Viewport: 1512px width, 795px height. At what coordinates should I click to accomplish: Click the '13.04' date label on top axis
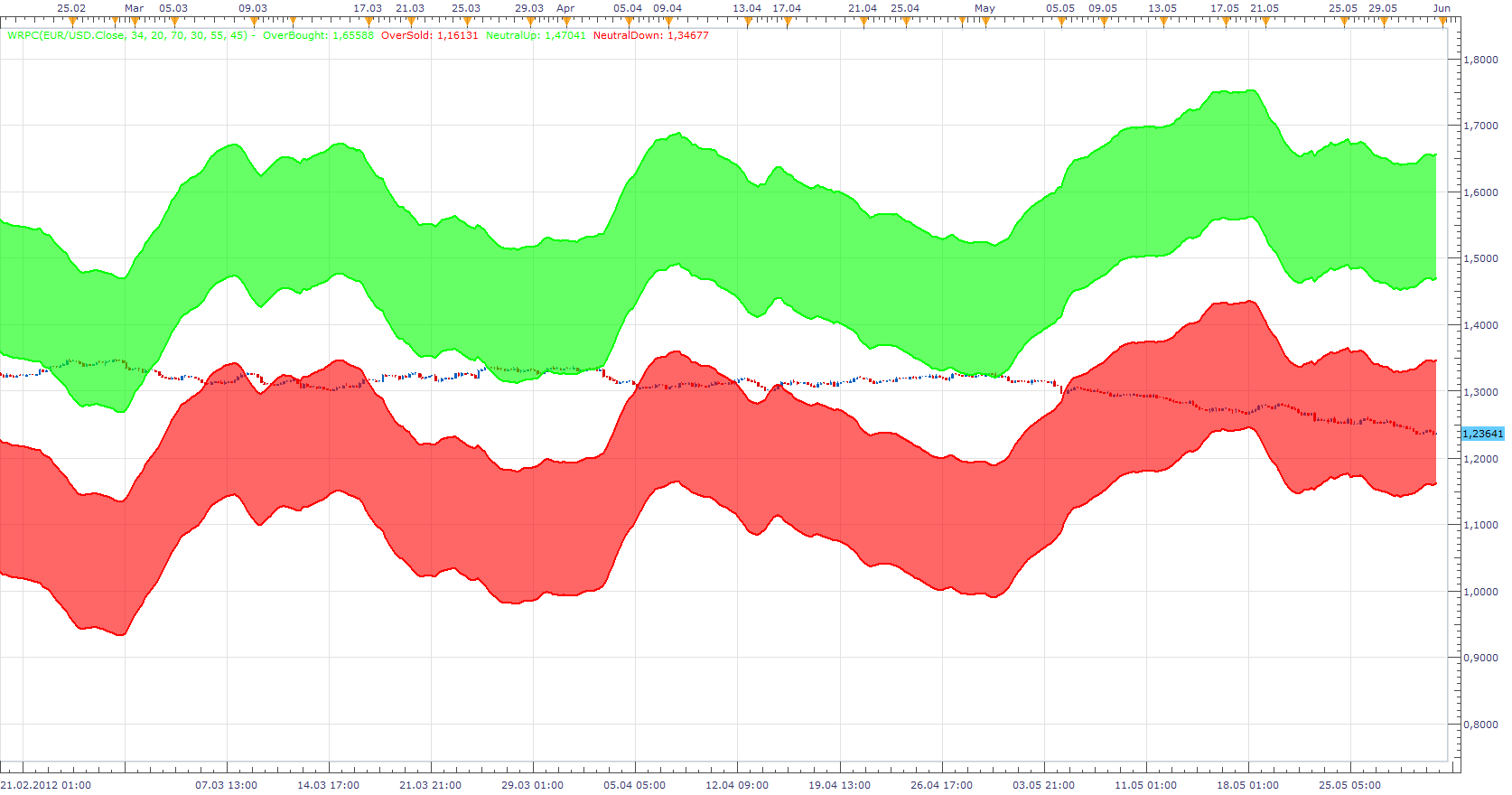pos(747,8)
